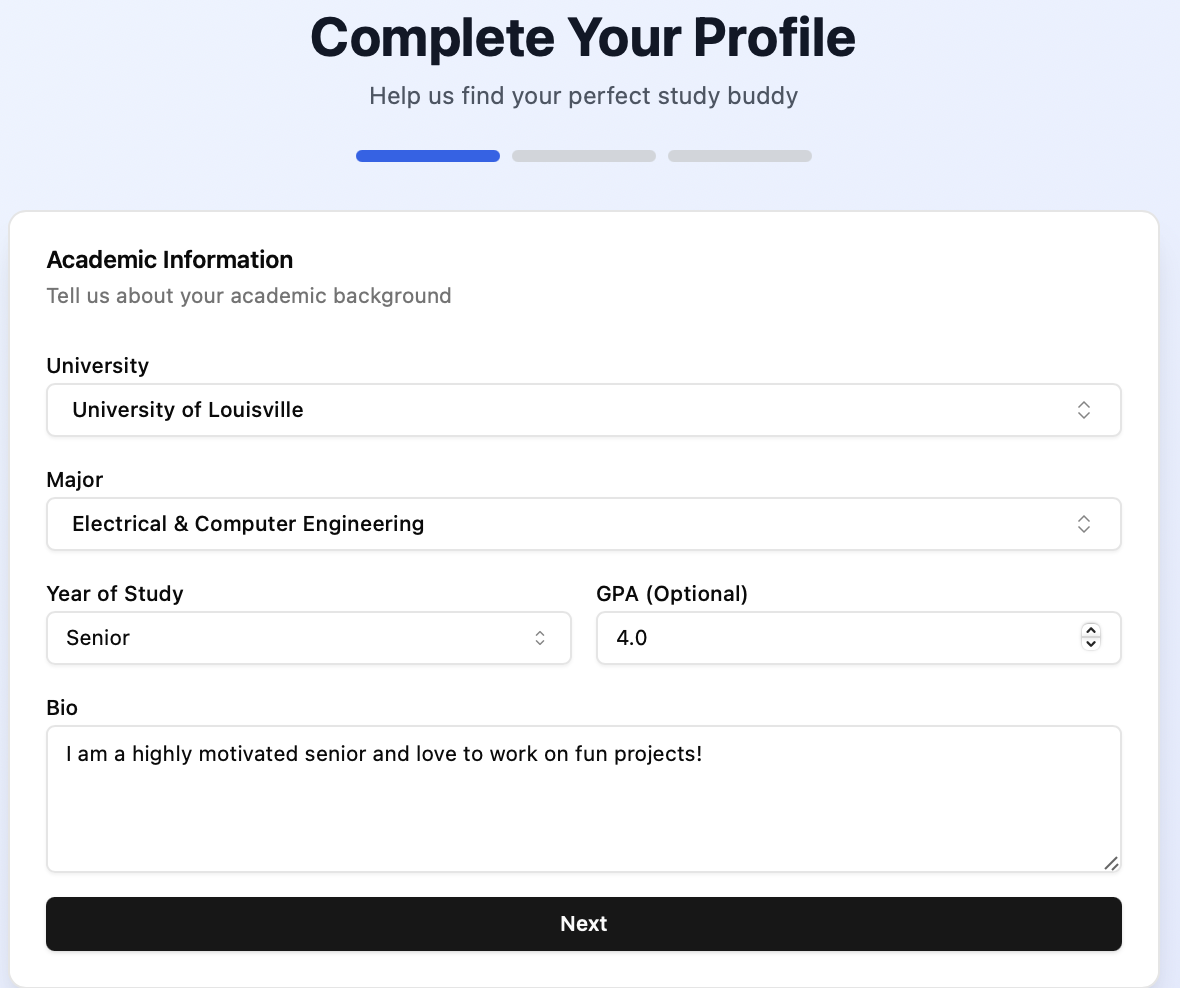Click the chevron icon in Year of Study

pyautogui.click(x=540, y=638)
